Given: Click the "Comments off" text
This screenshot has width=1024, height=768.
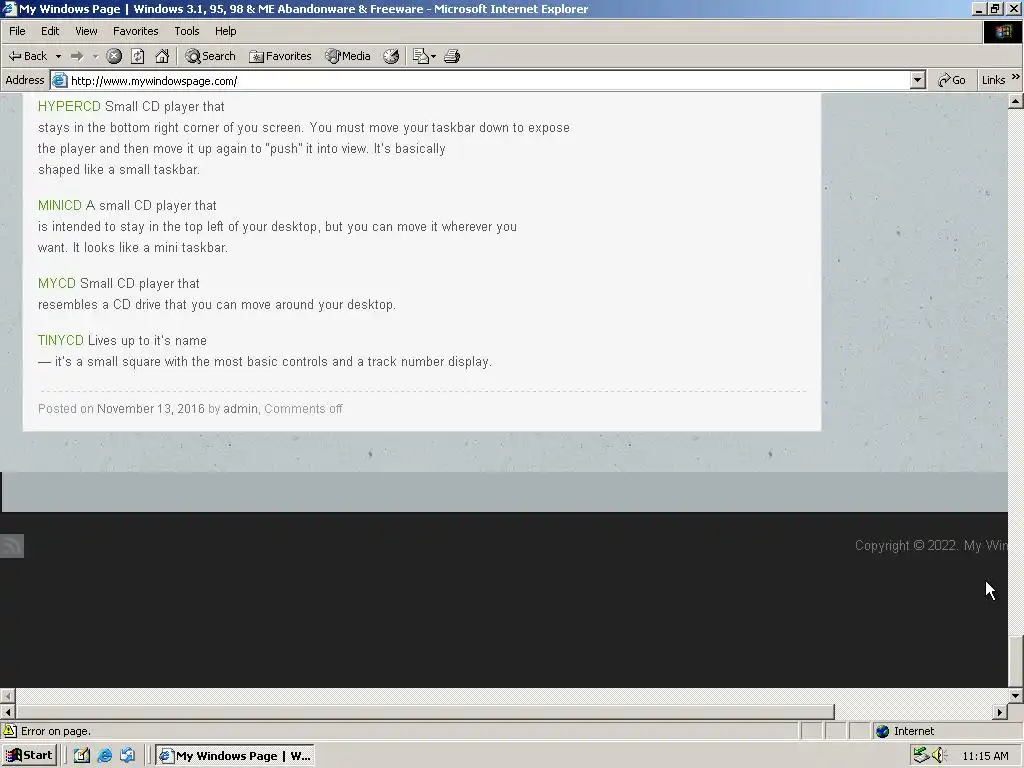Looking at the screenshot, I should 303,409.
